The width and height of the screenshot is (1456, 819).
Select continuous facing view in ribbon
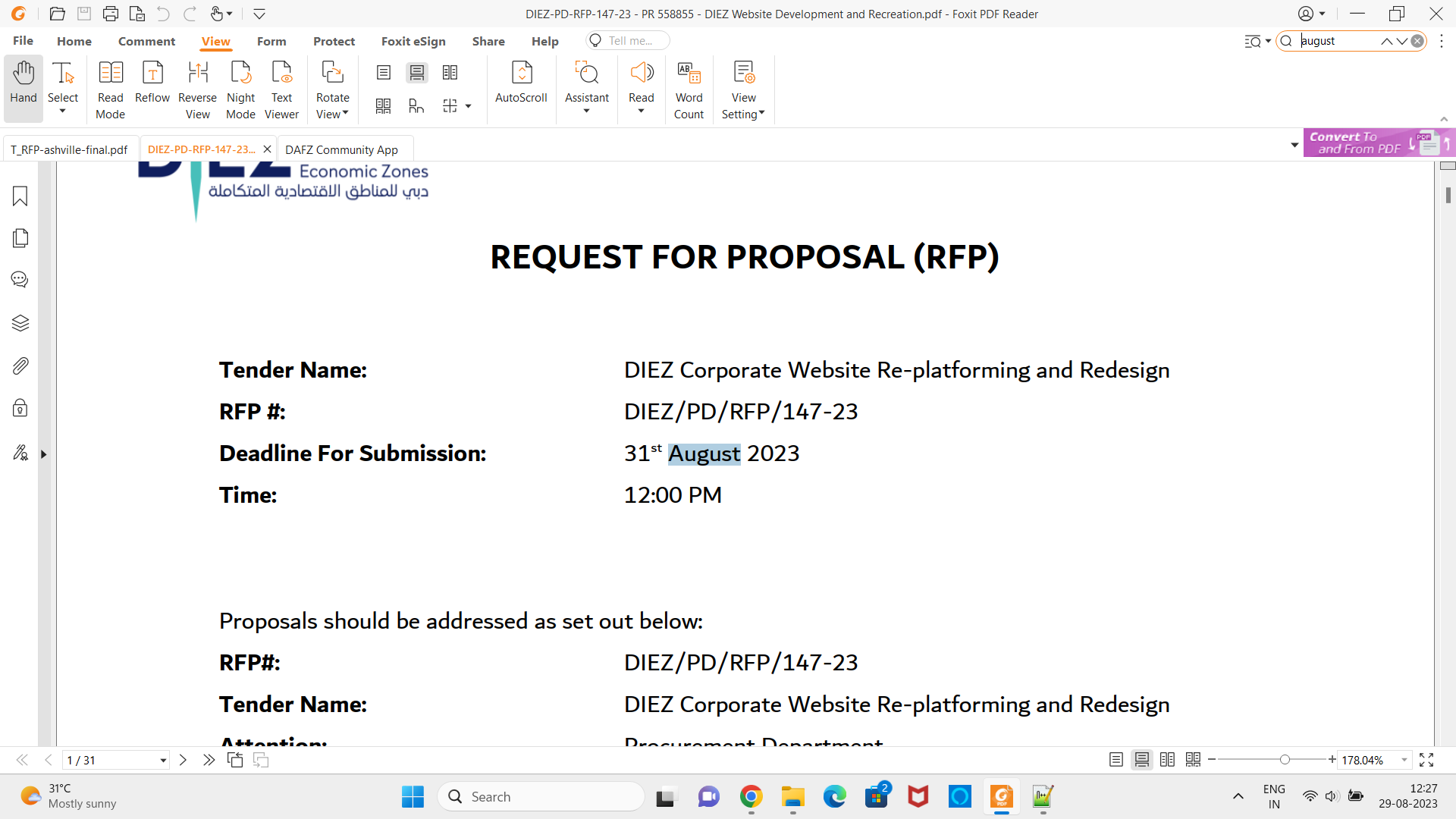[384, 106]
